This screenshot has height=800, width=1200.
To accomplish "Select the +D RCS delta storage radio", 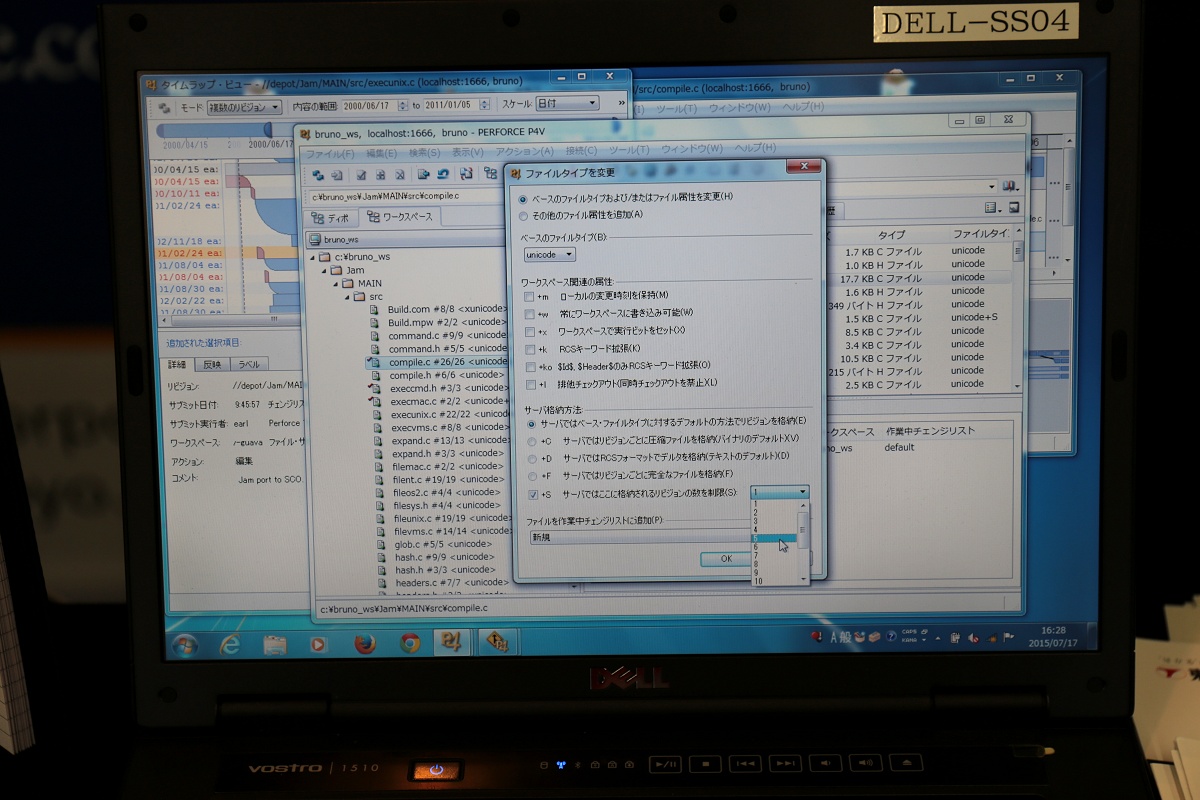I will [531, 457].
